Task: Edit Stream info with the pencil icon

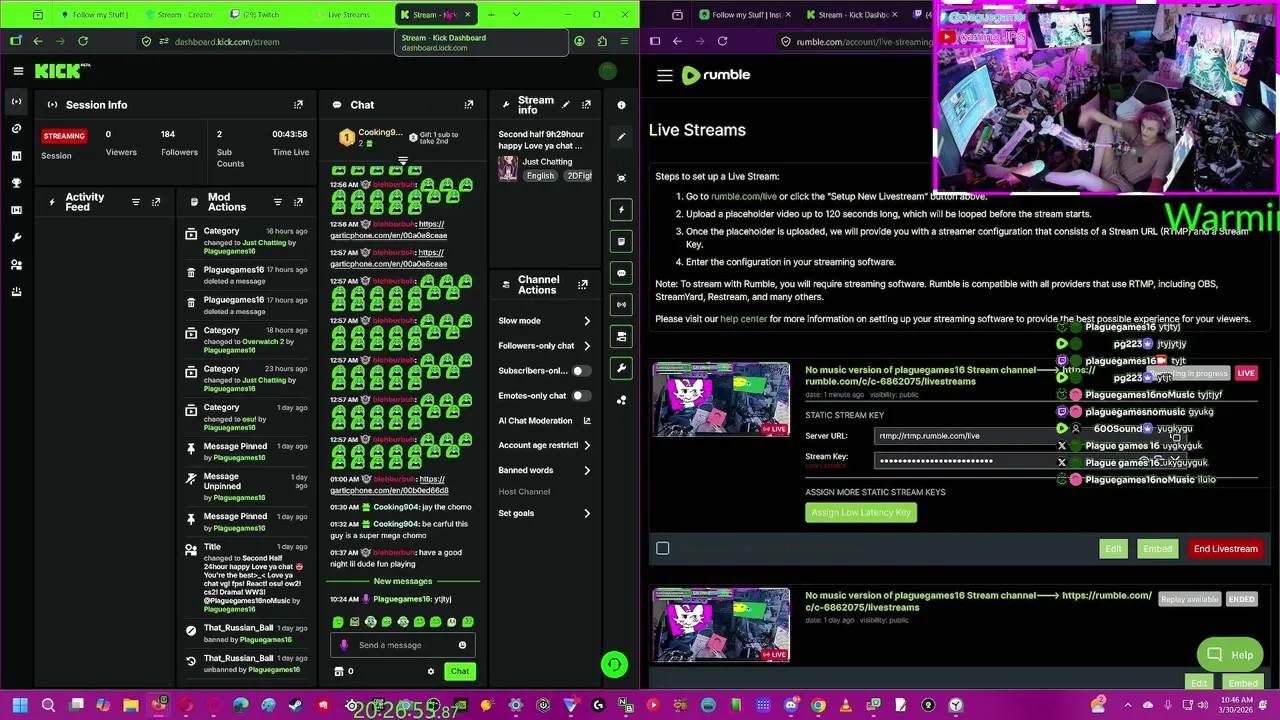Action: click(566, 104)
